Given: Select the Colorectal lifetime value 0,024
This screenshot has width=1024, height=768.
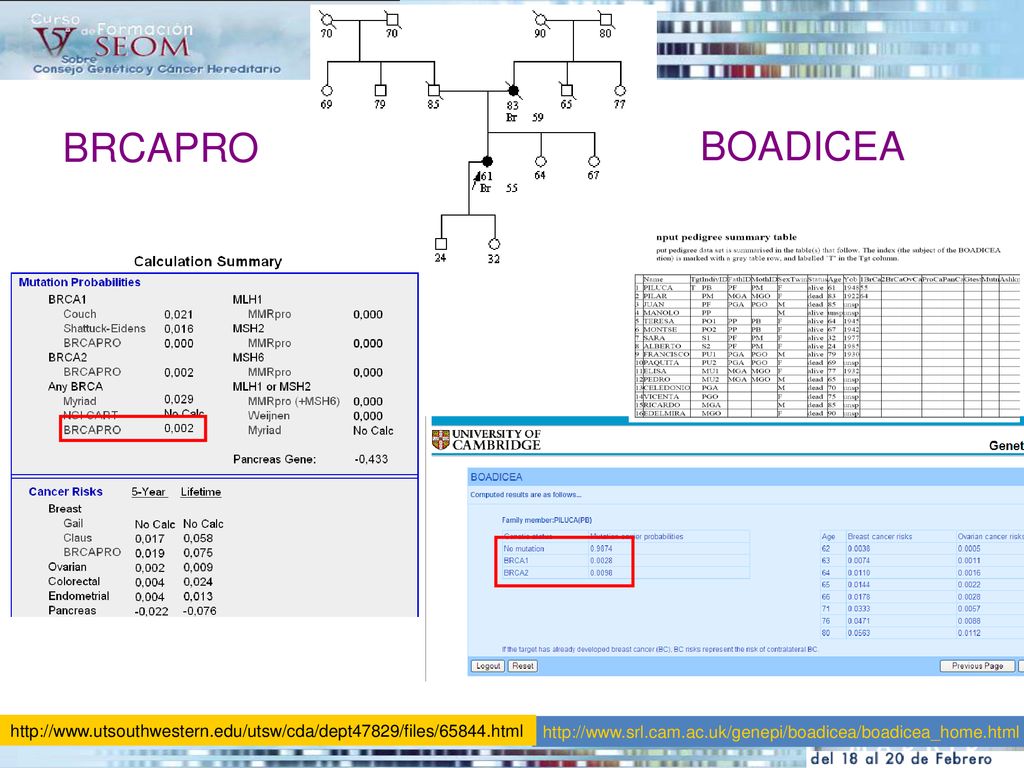Looking at the screenshot, I should tap(198, 582).
